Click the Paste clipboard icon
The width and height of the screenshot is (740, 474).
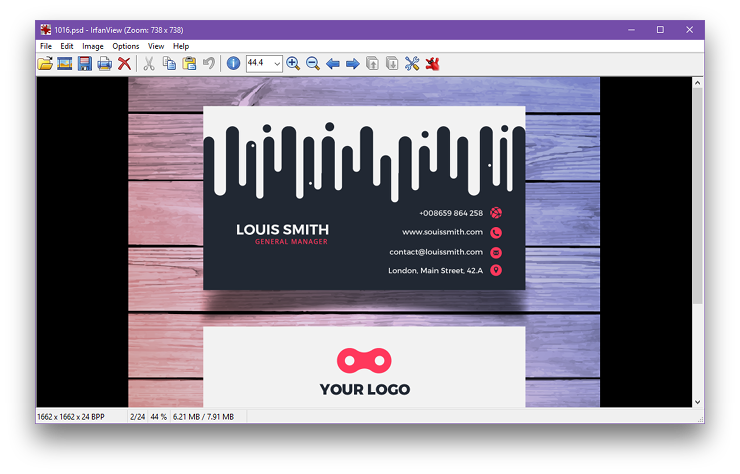click(189, 64)
